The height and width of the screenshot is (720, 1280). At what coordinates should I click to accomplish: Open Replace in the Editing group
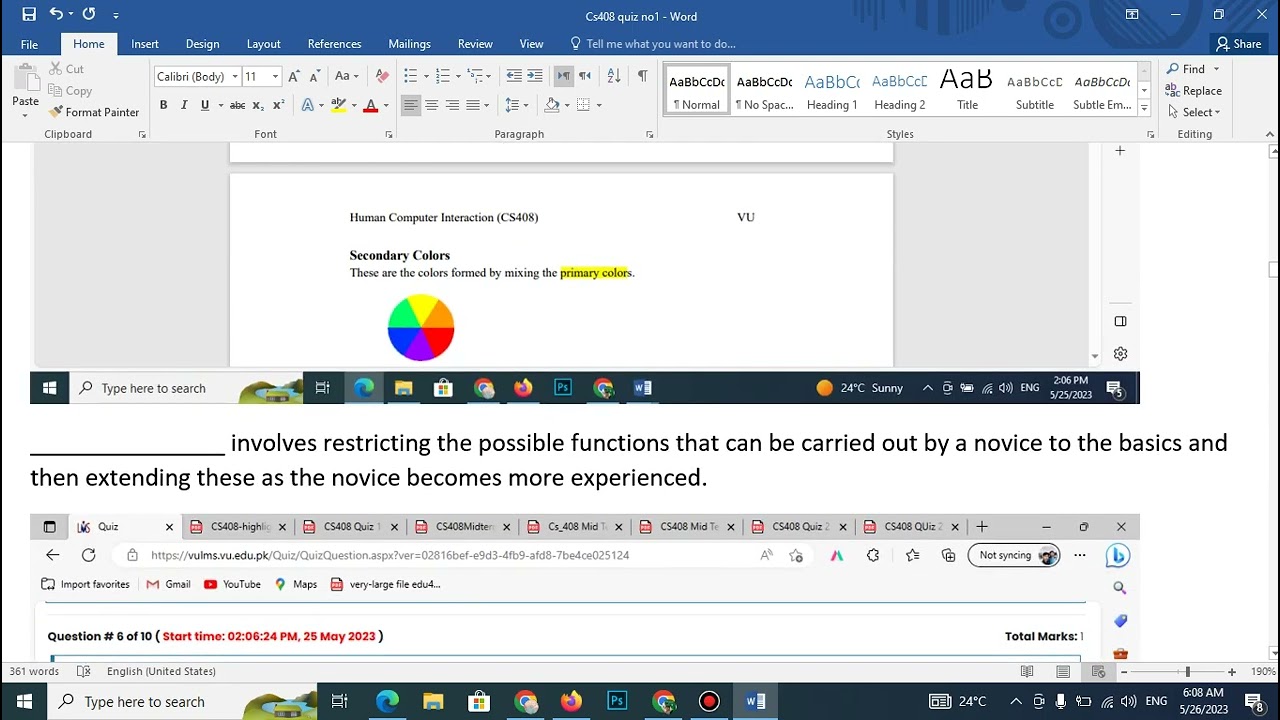[1194, 90]
